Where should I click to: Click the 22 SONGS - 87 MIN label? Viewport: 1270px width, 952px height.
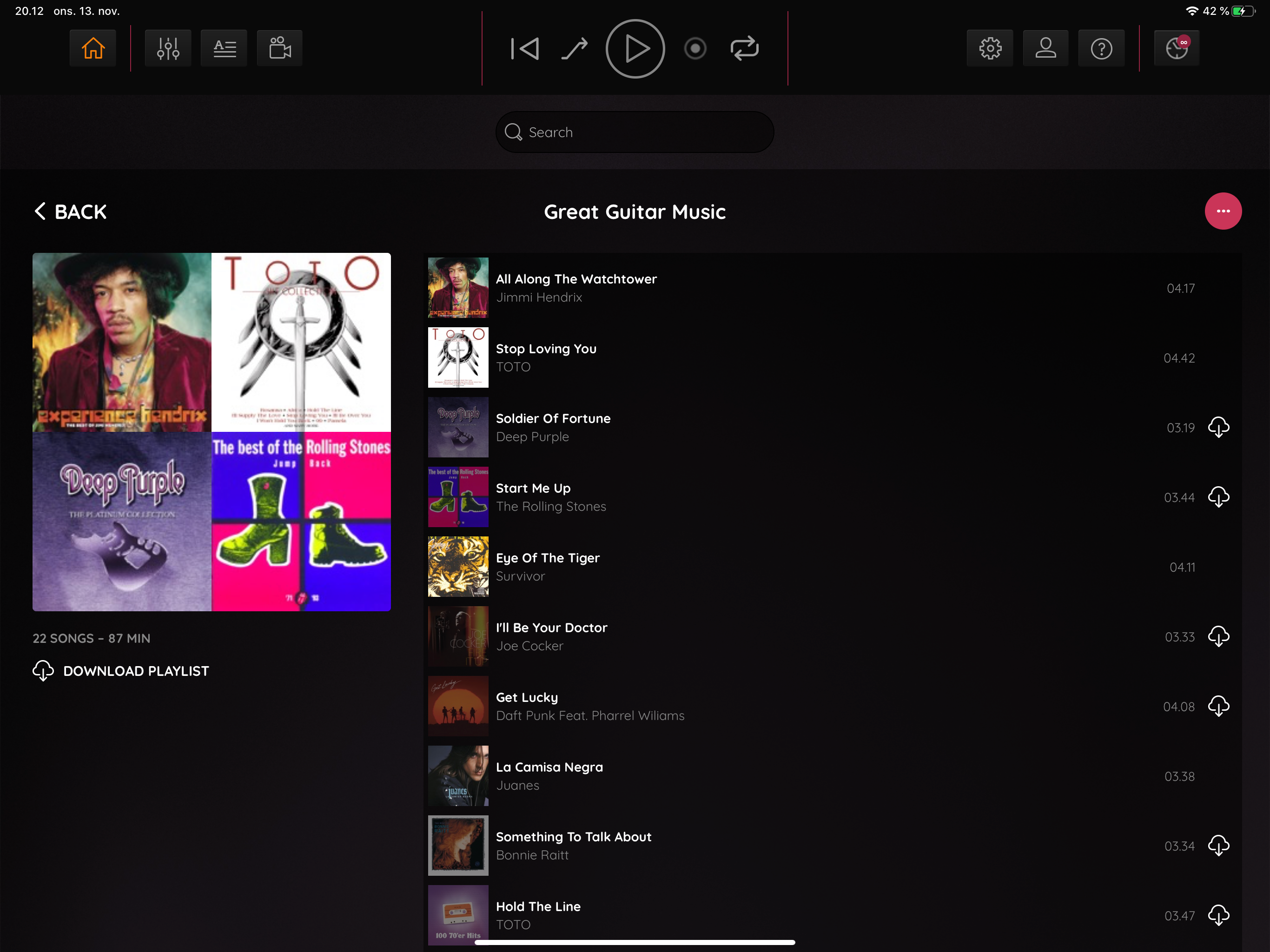tap(91, 639)
